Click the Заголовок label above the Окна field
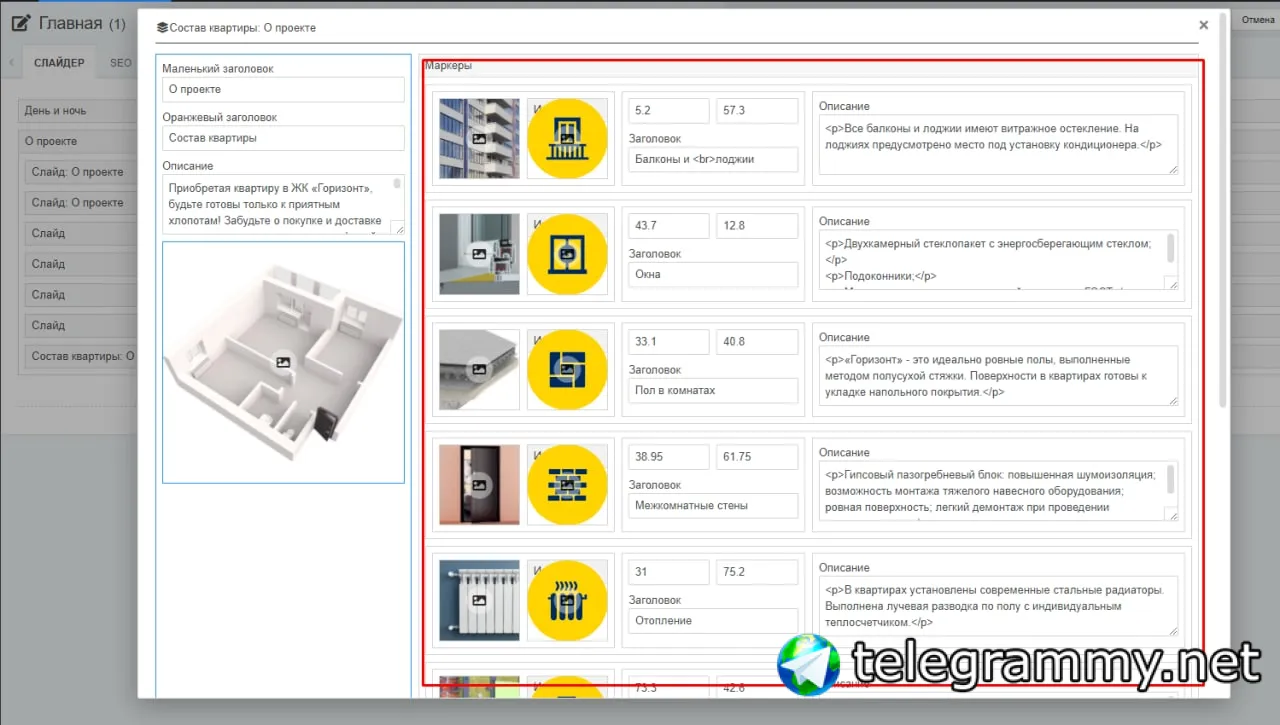This screenshot has height=725, width=1280. coord(655,254)
